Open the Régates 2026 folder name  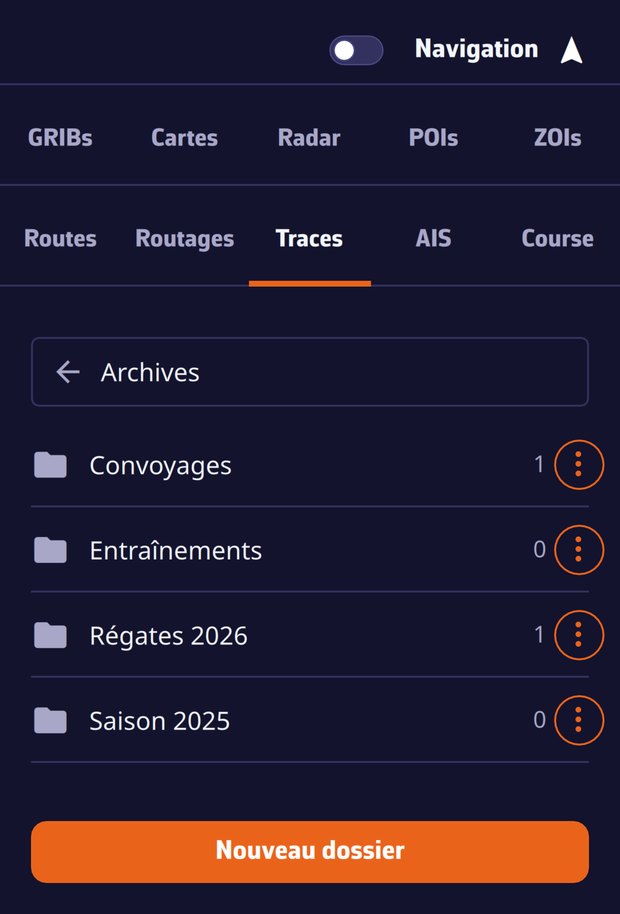click(168, 635)
